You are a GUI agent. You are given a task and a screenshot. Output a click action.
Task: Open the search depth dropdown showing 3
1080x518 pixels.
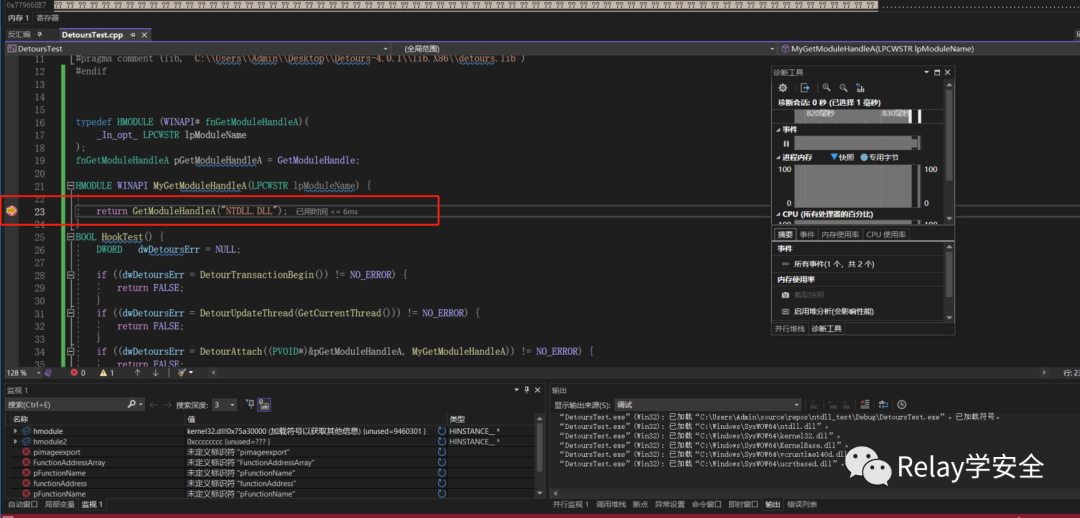point(232,404)
